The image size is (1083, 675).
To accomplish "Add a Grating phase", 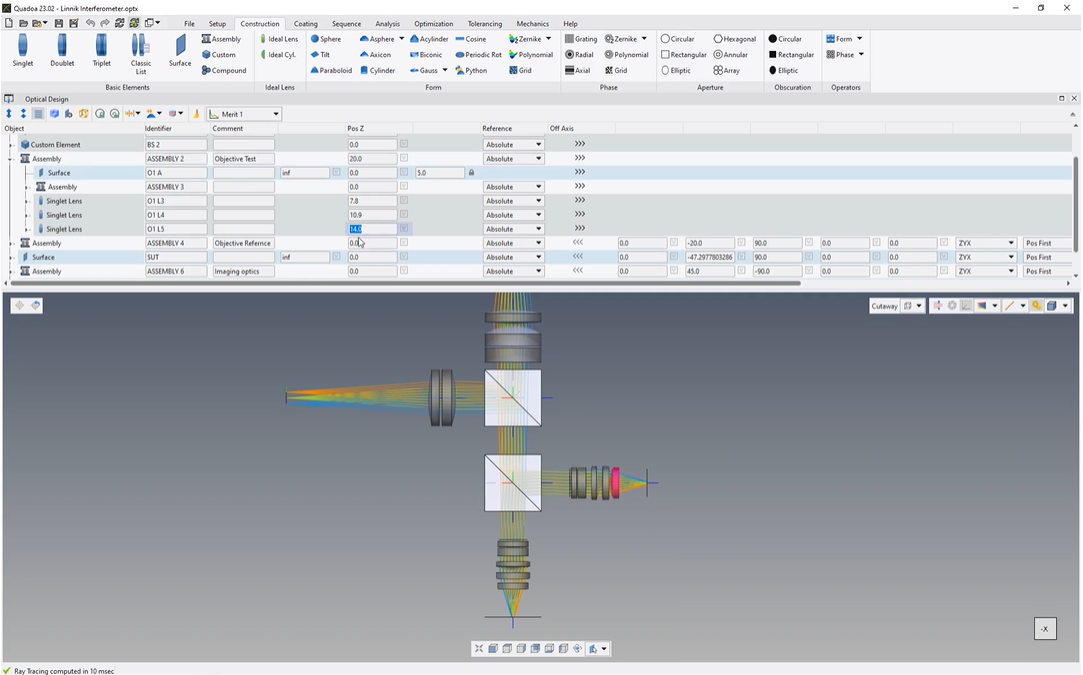I will (x=581, y=39).
